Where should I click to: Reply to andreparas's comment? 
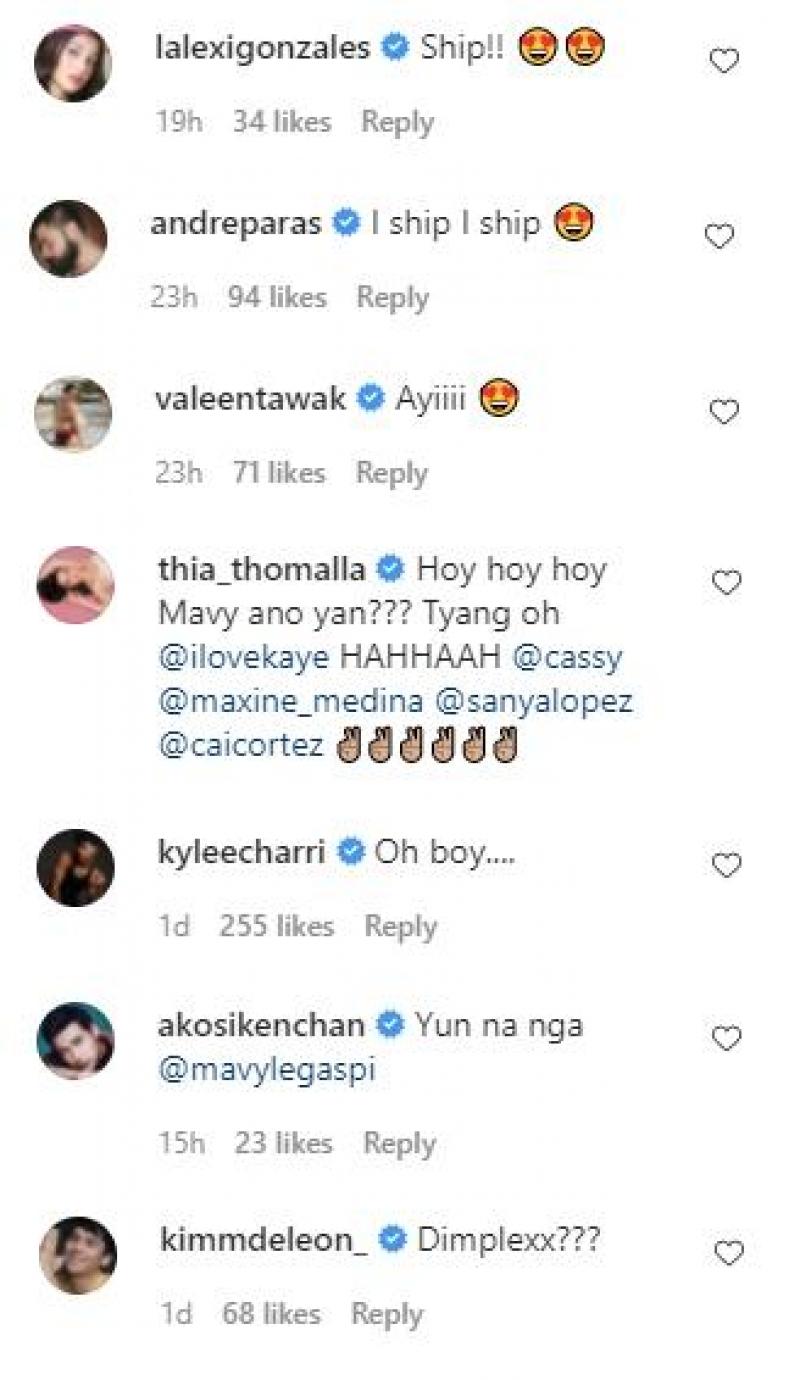coord(393,298)
